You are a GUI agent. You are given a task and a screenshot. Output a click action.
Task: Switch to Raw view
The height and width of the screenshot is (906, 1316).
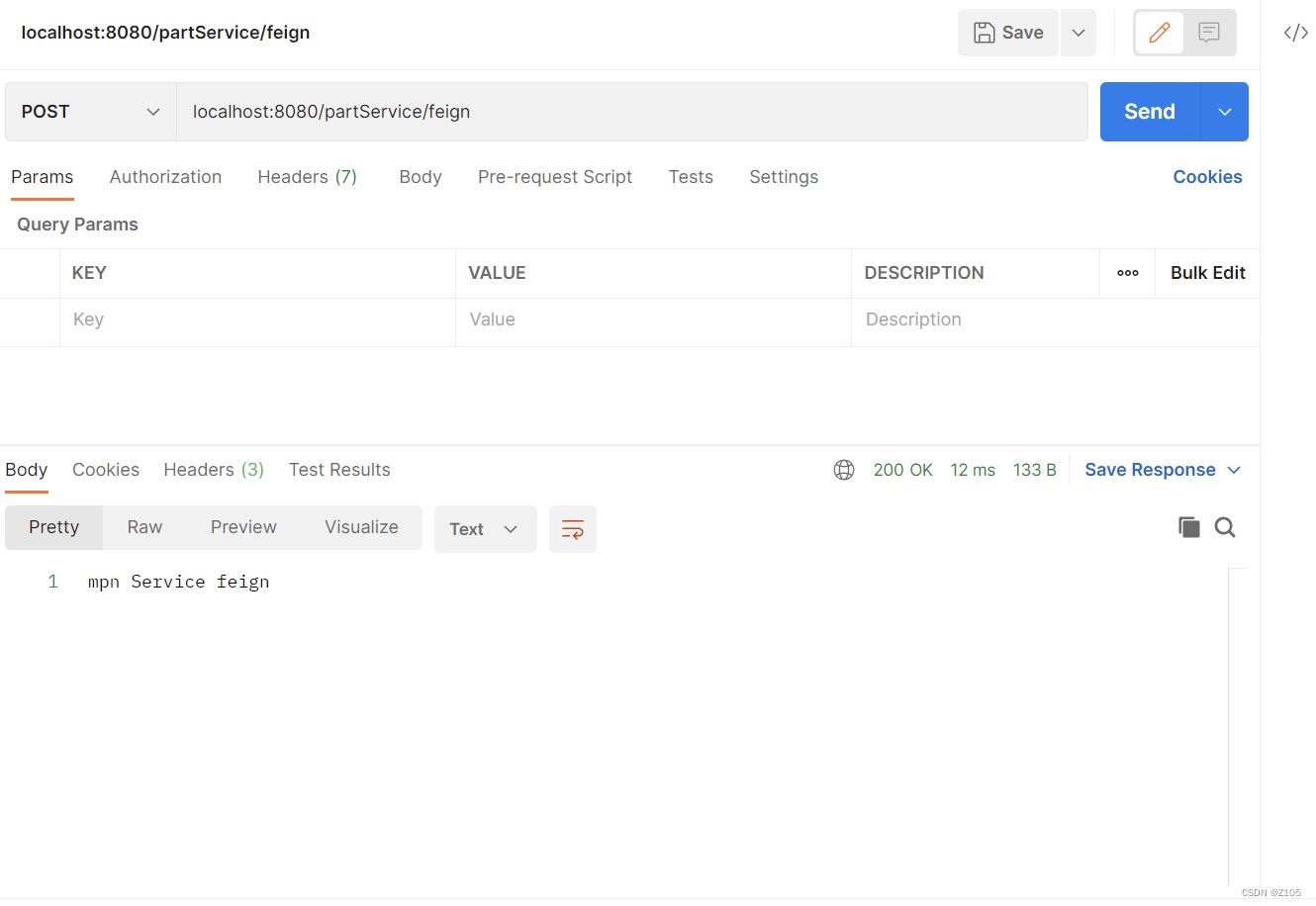click(x=144, y=527)
